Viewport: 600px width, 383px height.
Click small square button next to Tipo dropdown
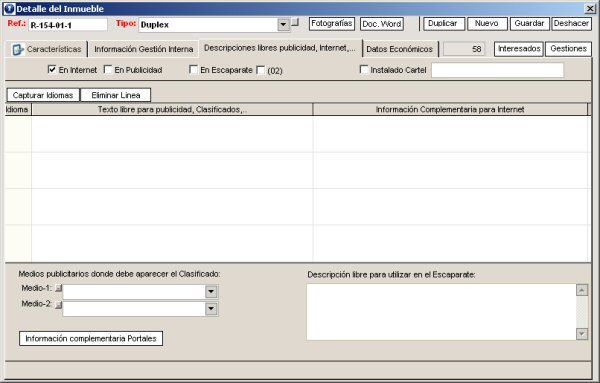tap(295, 22)
